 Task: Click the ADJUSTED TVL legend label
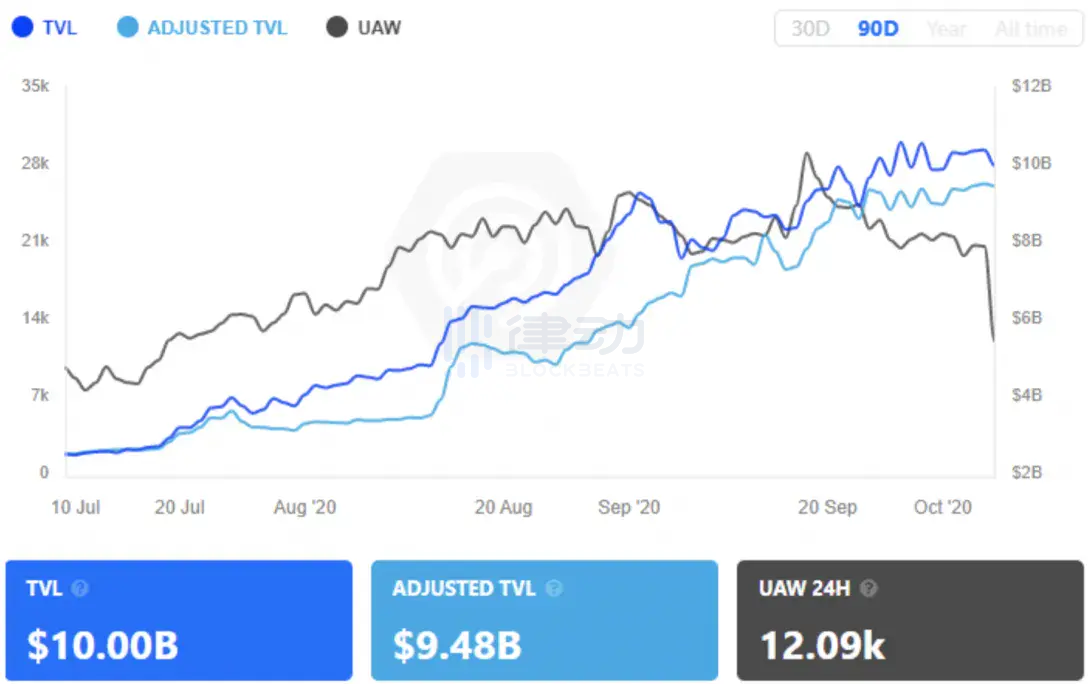[x=216, y=27]
